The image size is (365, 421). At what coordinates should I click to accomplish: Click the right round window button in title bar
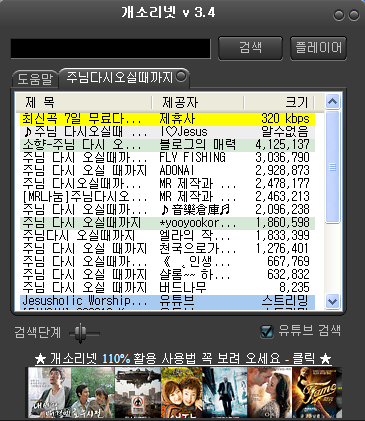(x=354, y=15)
